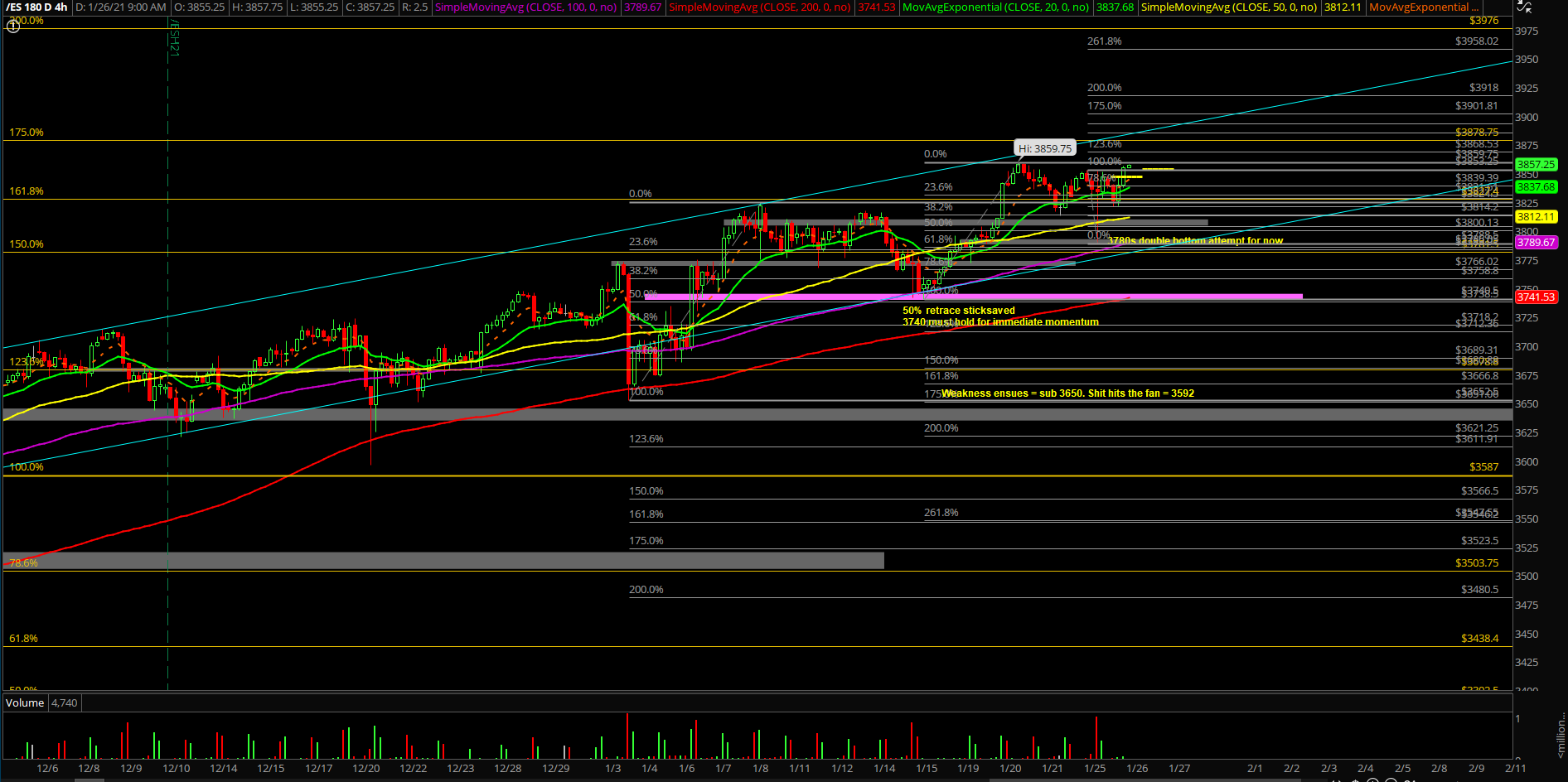Viewport: 1568px width, 782px height.
Task: Click the SimpleMovingAvg 200 study label
Action: click(x=760, y=7)
